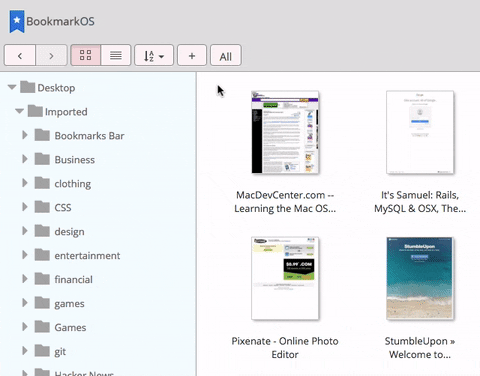Open the Pixenate photo editor thumbnail
480x376 pixels.
[x=285, y=278]
